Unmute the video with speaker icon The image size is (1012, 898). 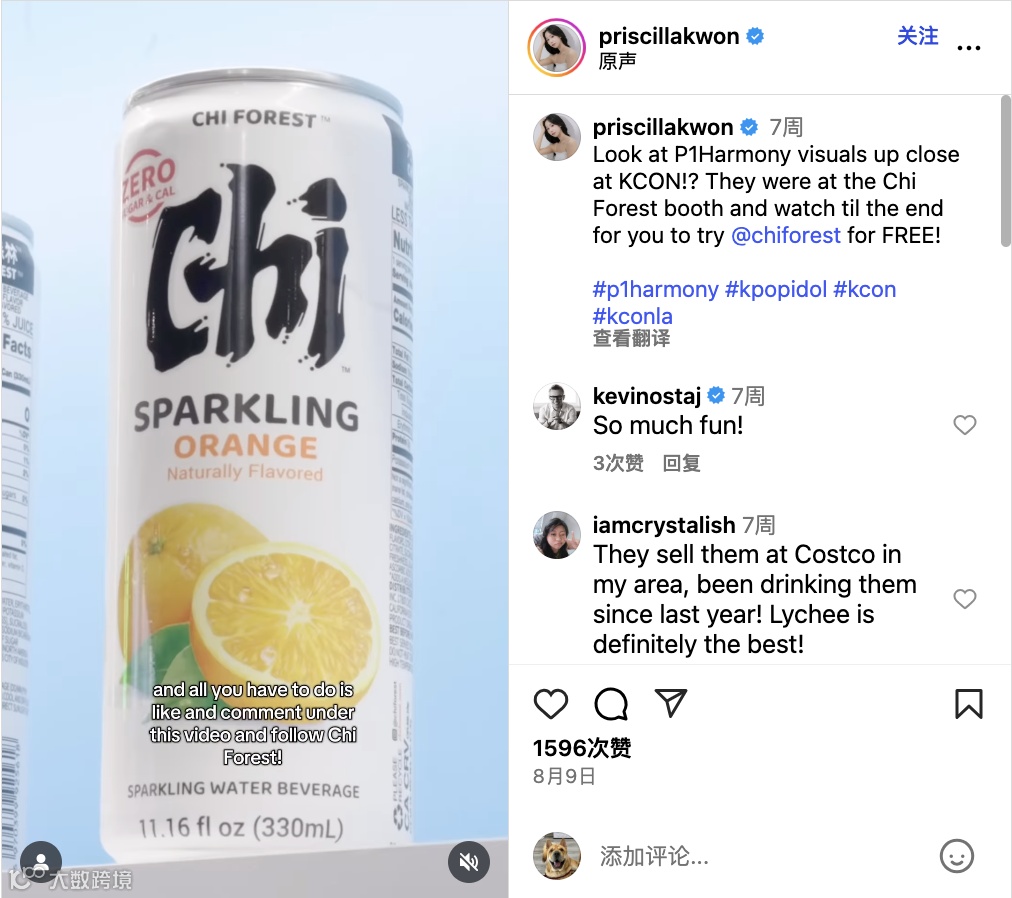pyautogui.click(x=469, y=861)
